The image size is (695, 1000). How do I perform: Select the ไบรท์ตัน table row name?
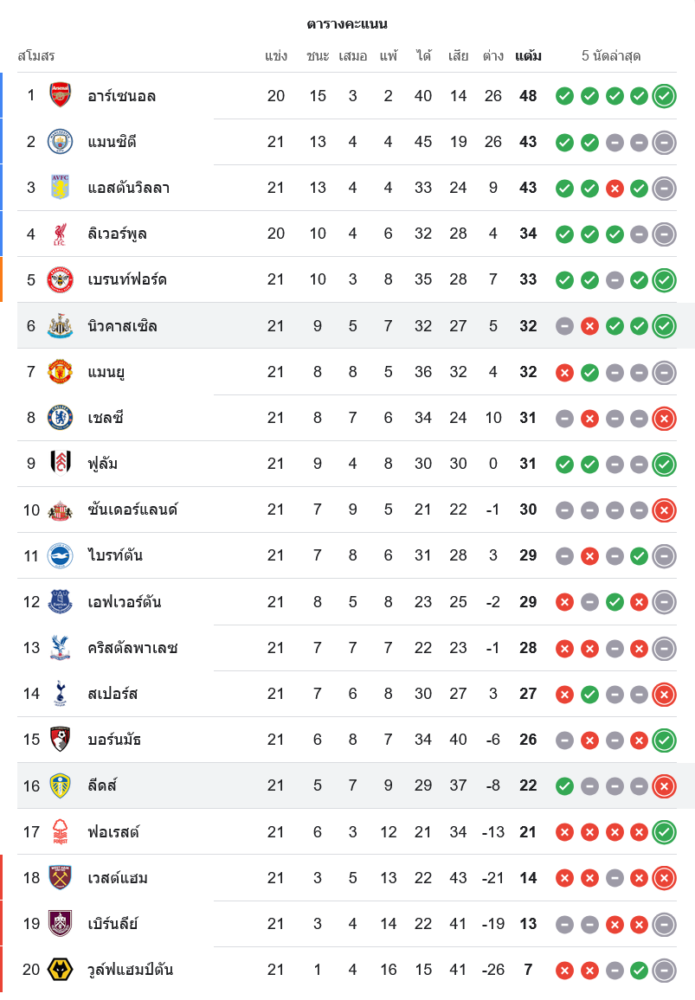[122, 556]
